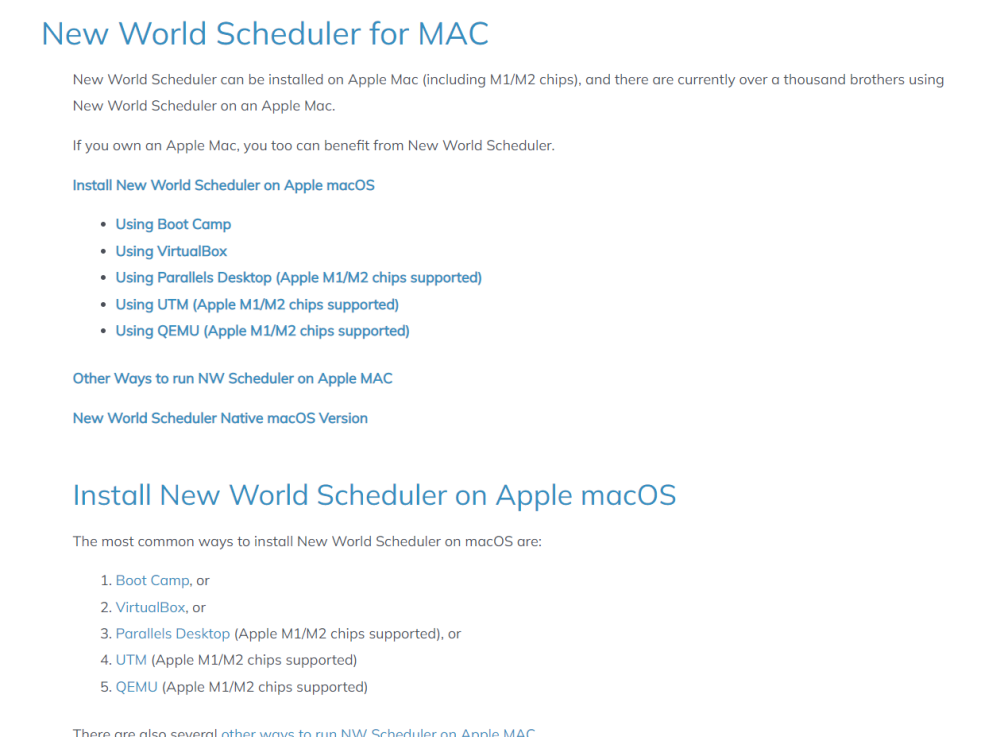The width and height of the screenshot is (1000, 737).
Task: Go to the 'Using VirtualBox' bulleted link
Action: click(x=171, y=251)
